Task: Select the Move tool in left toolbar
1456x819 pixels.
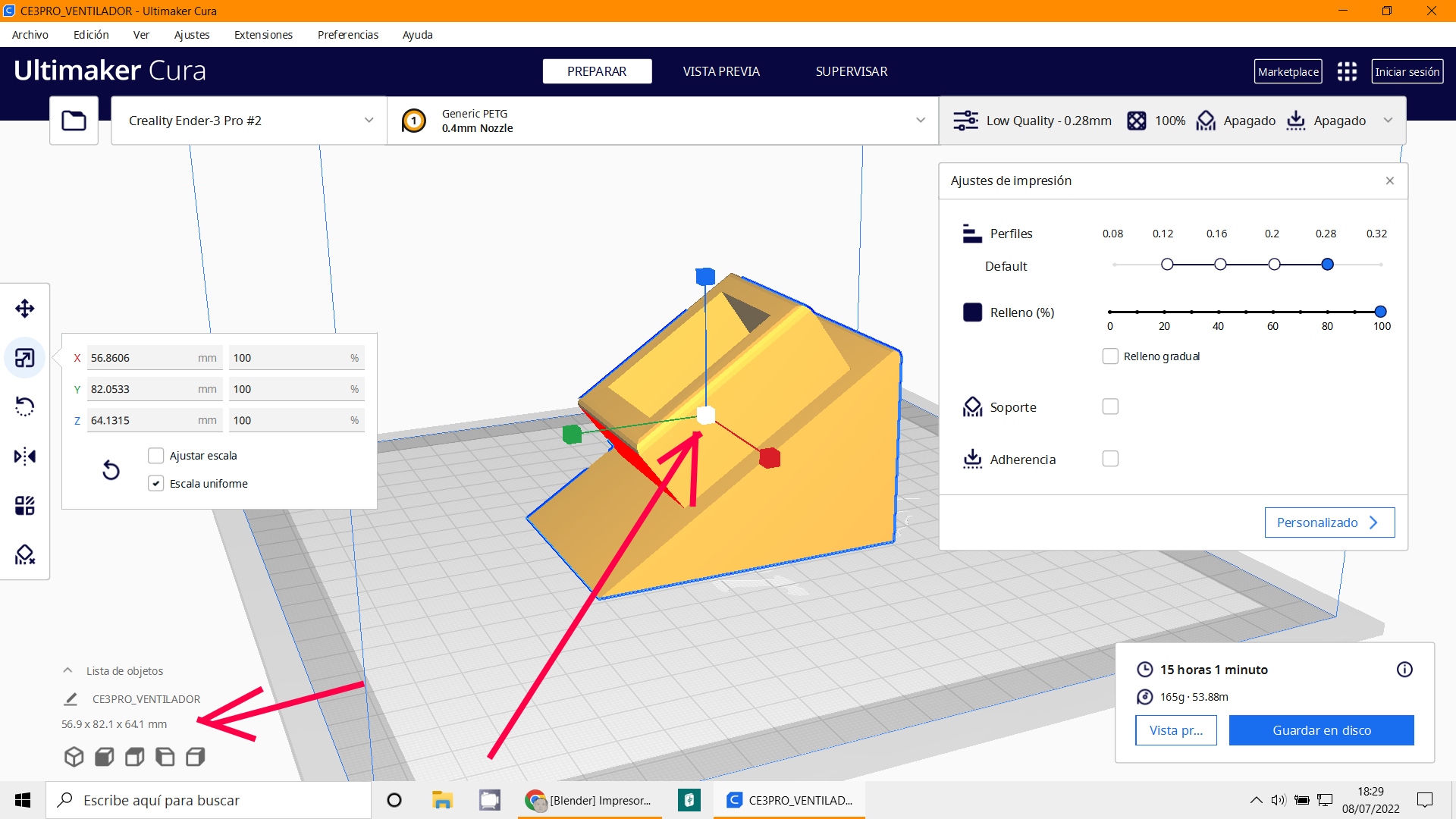Action: 25,309
